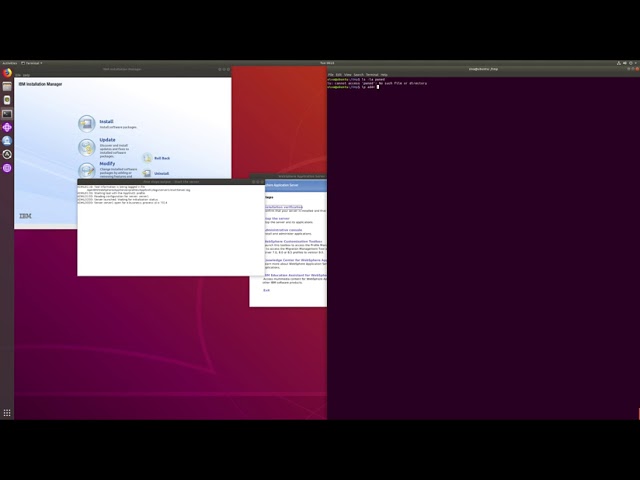Click the IBM logo in Installation Manager
640x480 pixels.
click(x=25, y=216)
